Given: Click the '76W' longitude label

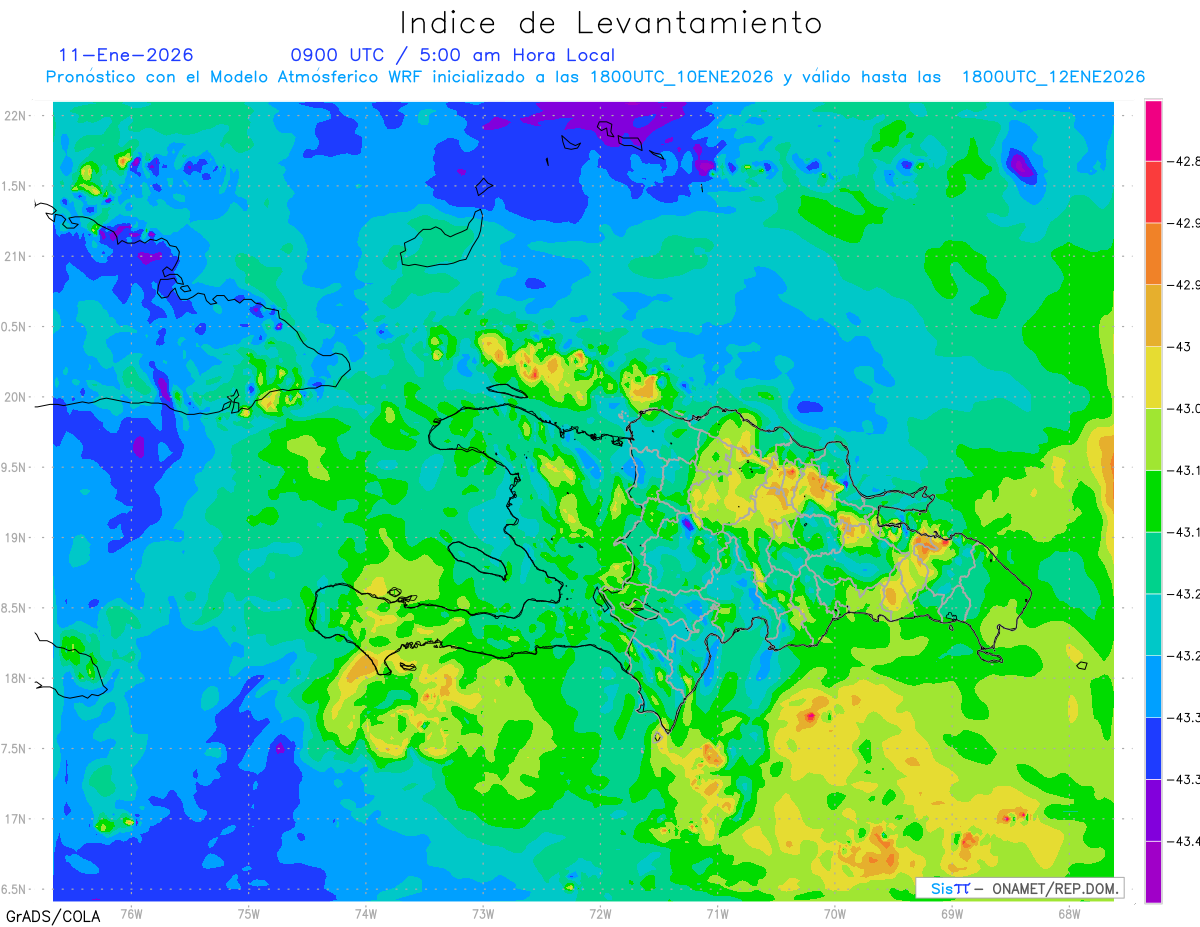Looking at the screenshot, I should pyautogui.click(x=131, y=913).
